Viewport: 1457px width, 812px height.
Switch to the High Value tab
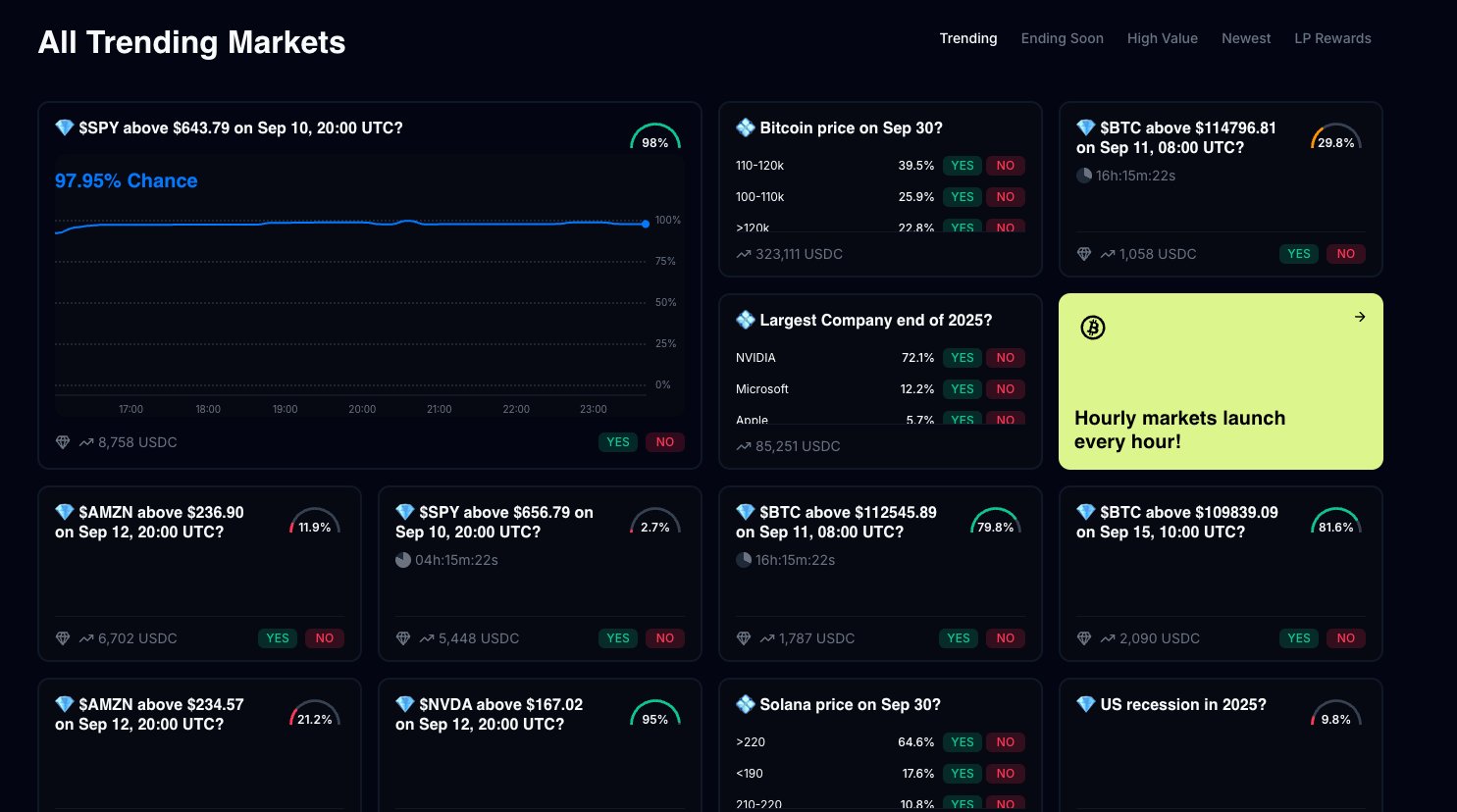pyautogui.click(x=1162, y=38)
